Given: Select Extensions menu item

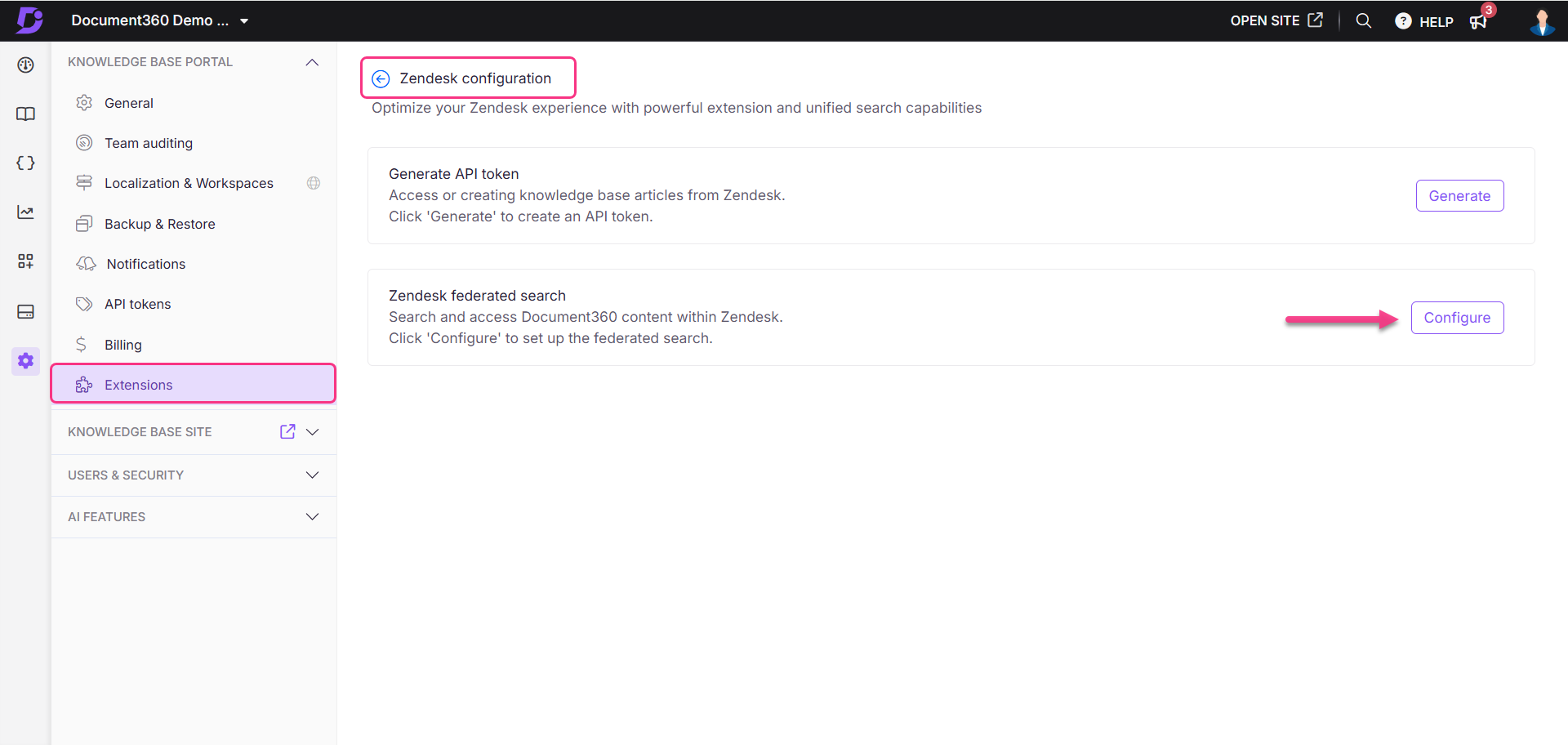Looking at the screenshot, I should click(x=194, y=384).
